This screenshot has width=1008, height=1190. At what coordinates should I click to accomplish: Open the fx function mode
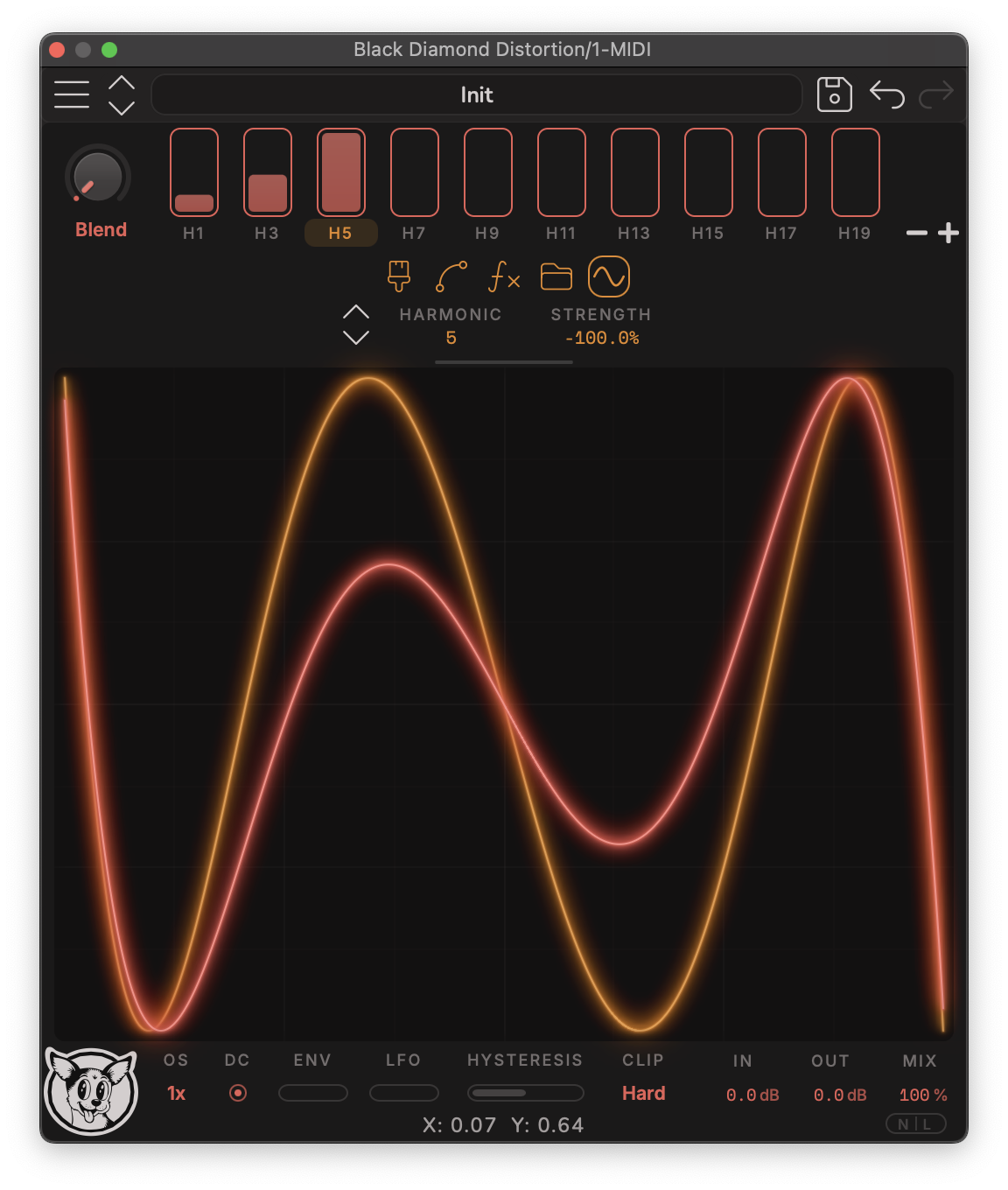[x=504, y=276]
